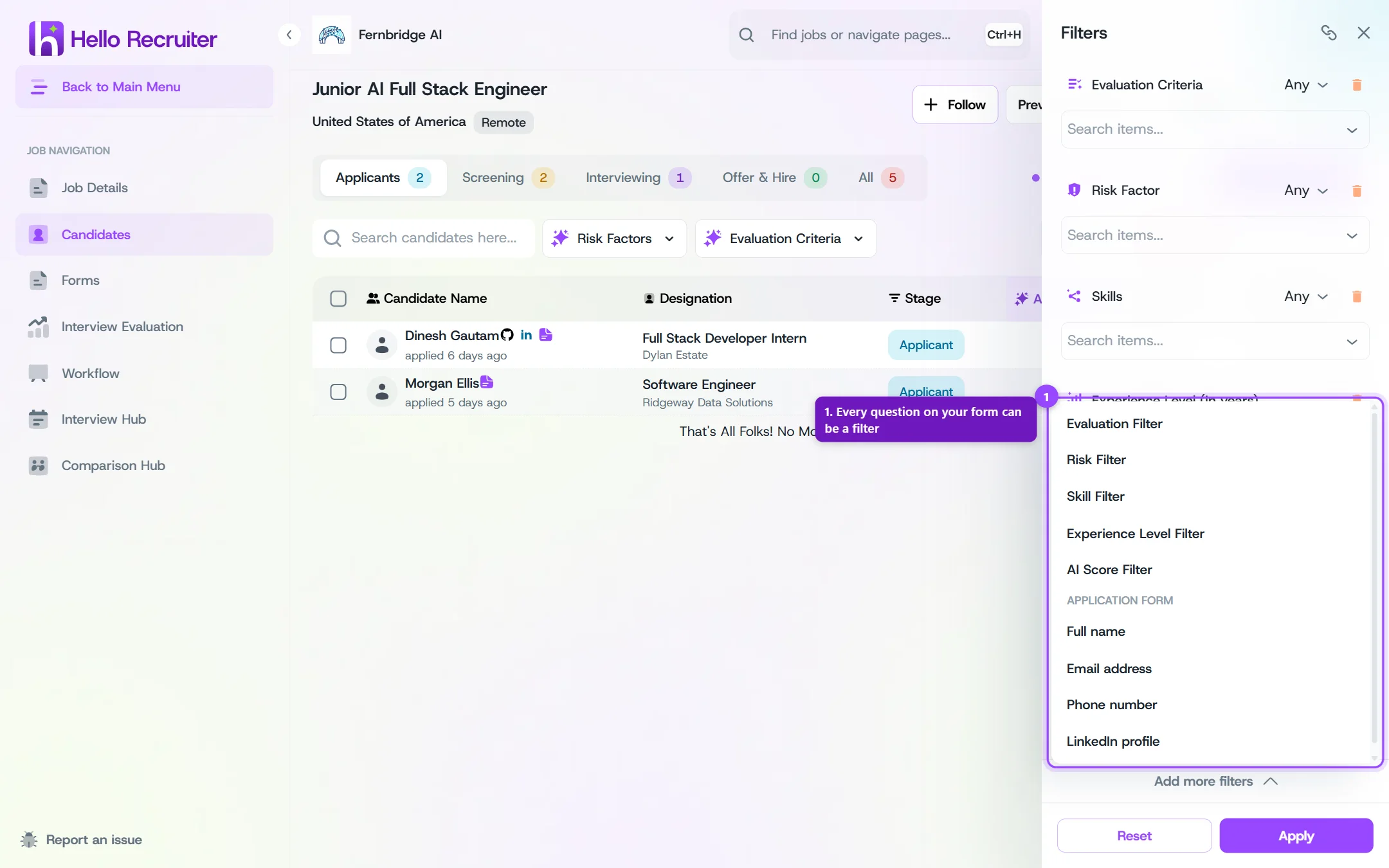Click Back to Main Menu
This screenshot has height=868, width=1389.
click(144, 87)
